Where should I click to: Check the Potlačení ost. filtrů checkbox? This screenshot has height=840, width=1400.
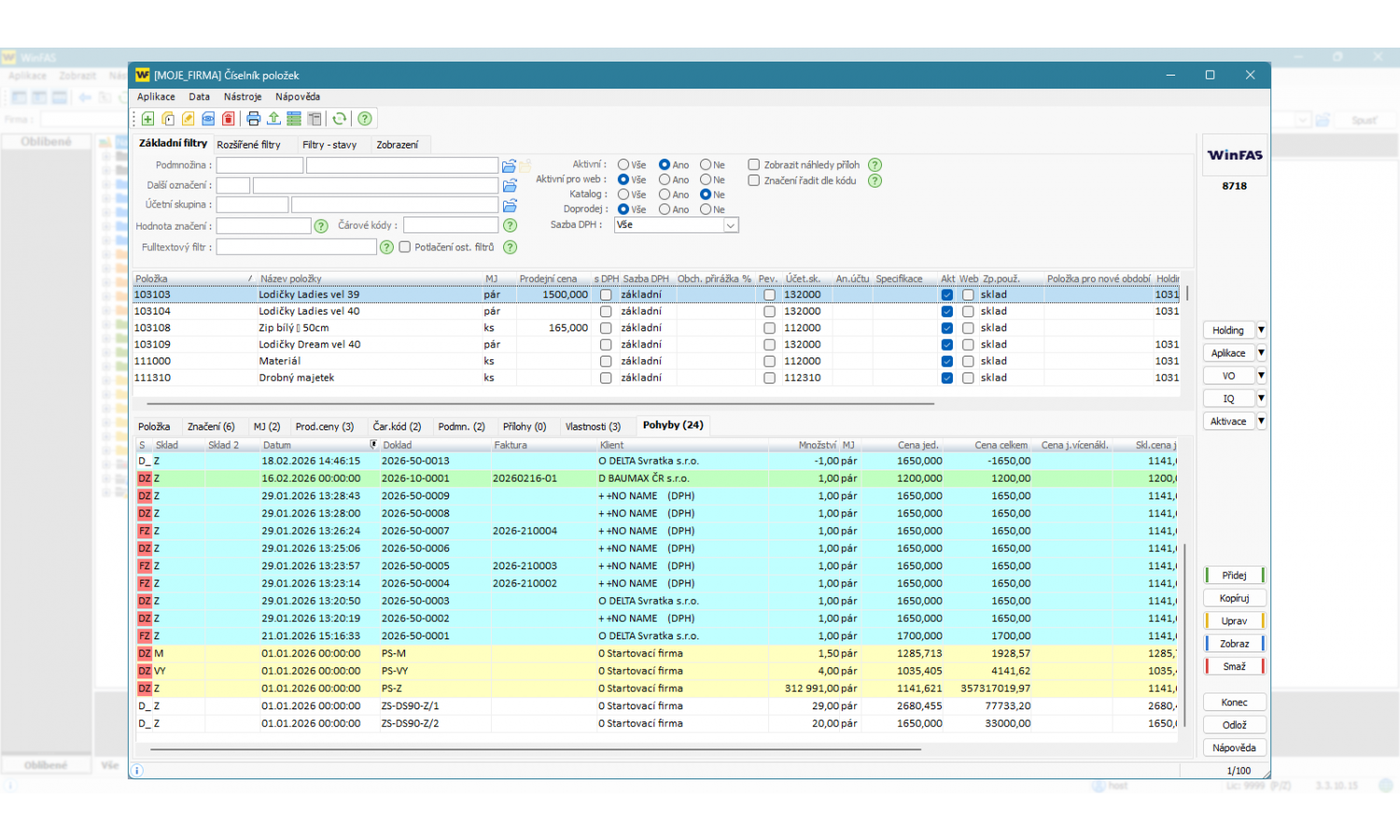pyautogui.click(x=405, y=247)
